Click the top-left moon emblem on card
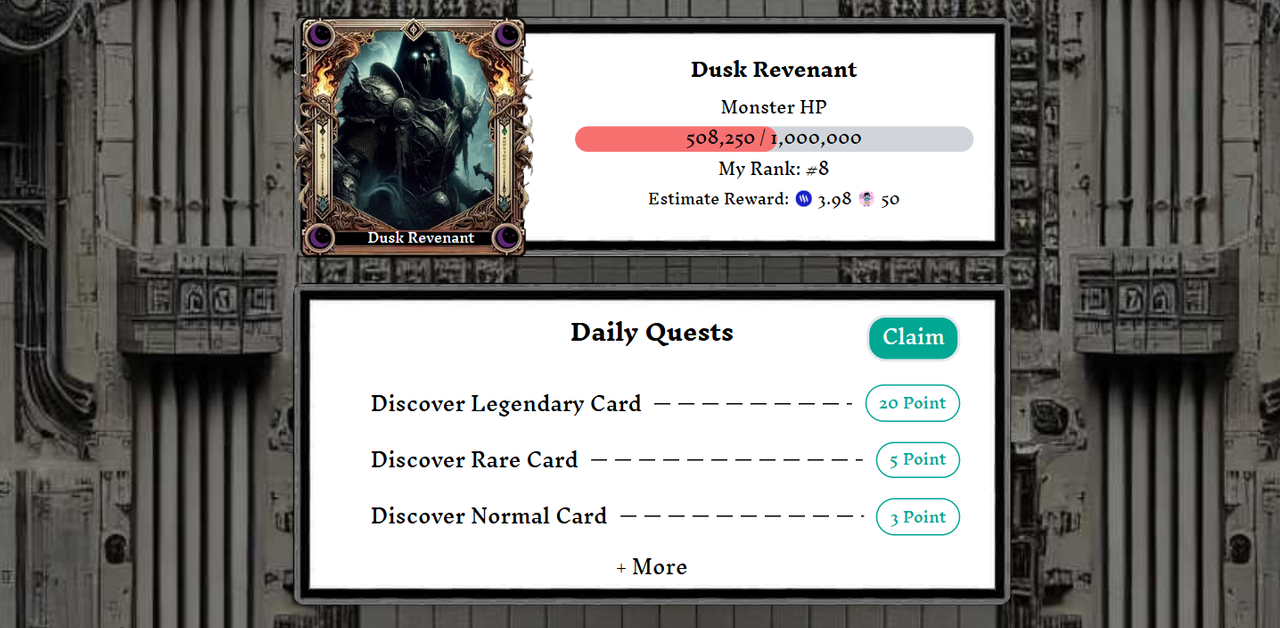Screen dimensions: 1280x628 click(319, 37)
